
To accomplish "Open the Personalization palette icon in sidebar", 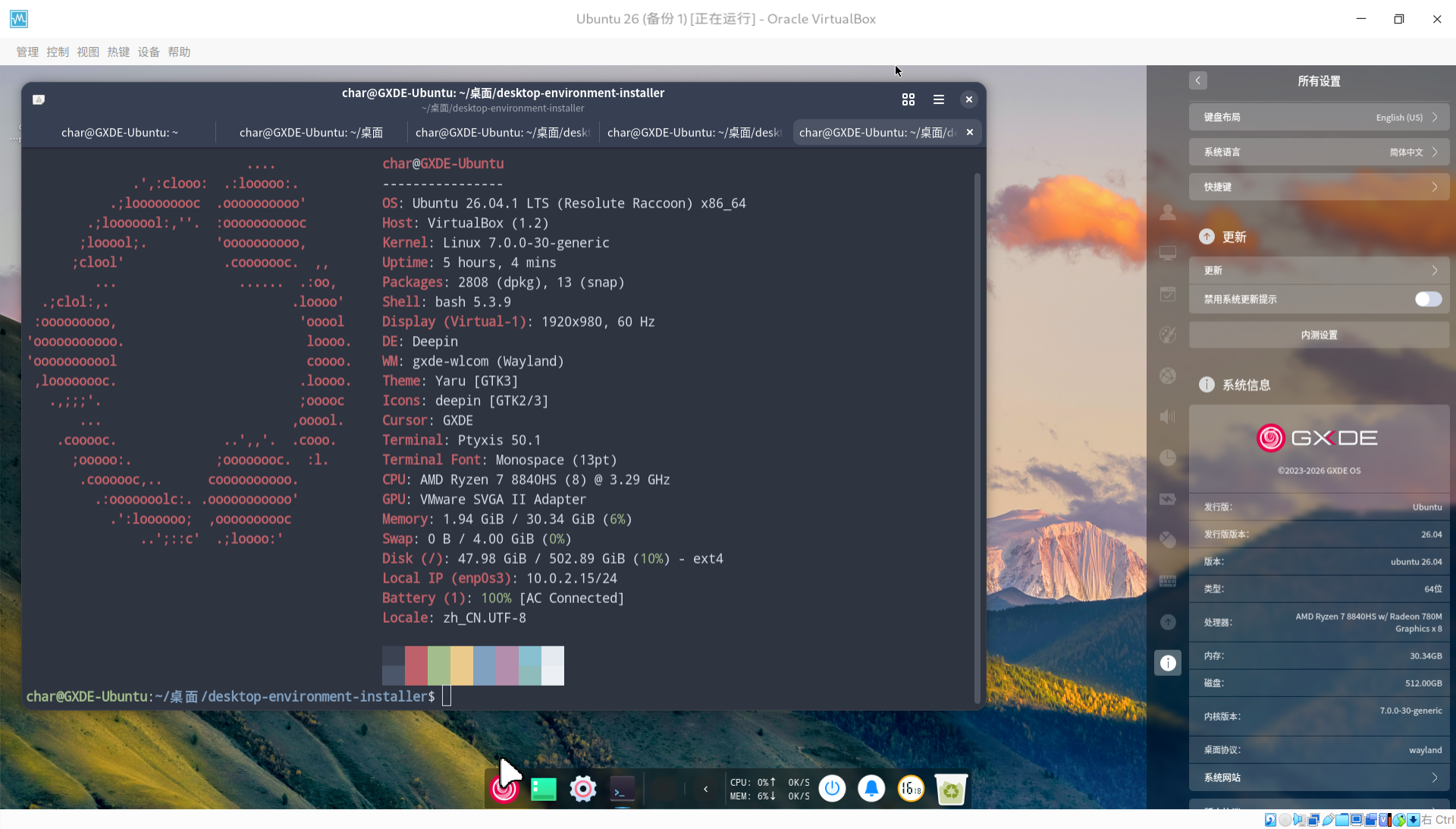I will [1168, 335].
